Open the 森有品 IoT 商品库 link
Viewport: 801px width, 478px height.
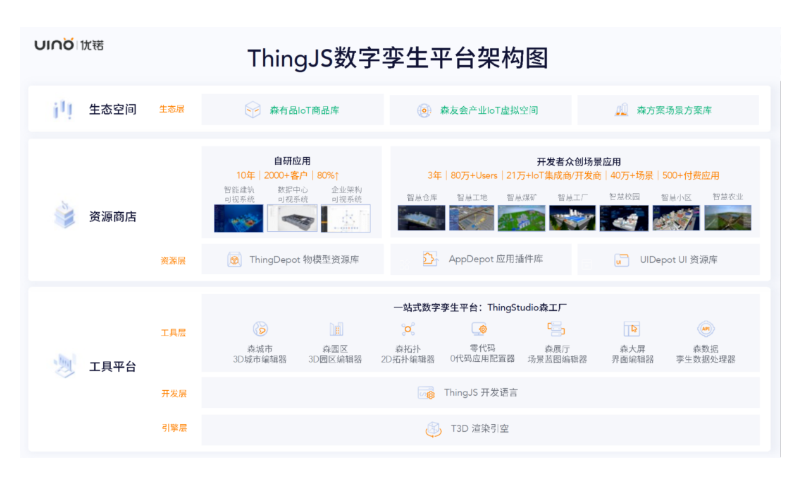tap(292, 110)
